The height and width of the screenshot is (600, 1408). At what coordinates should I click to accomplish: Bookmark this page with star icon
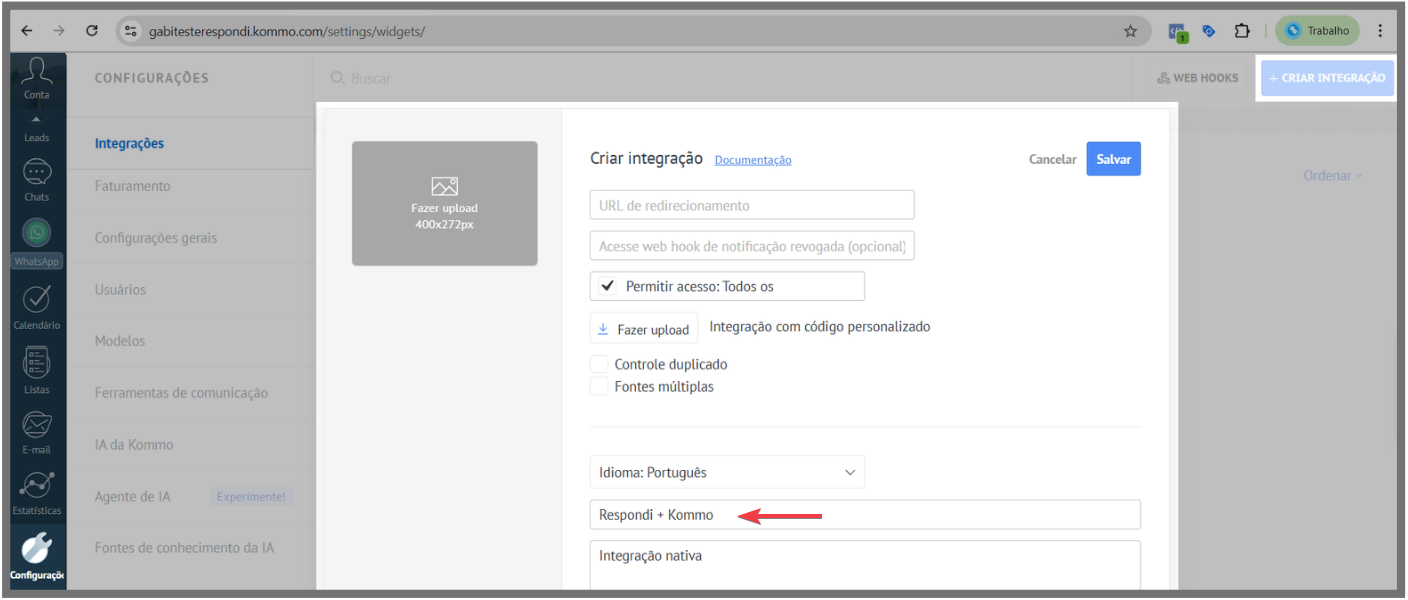[x=1130, y=31]
